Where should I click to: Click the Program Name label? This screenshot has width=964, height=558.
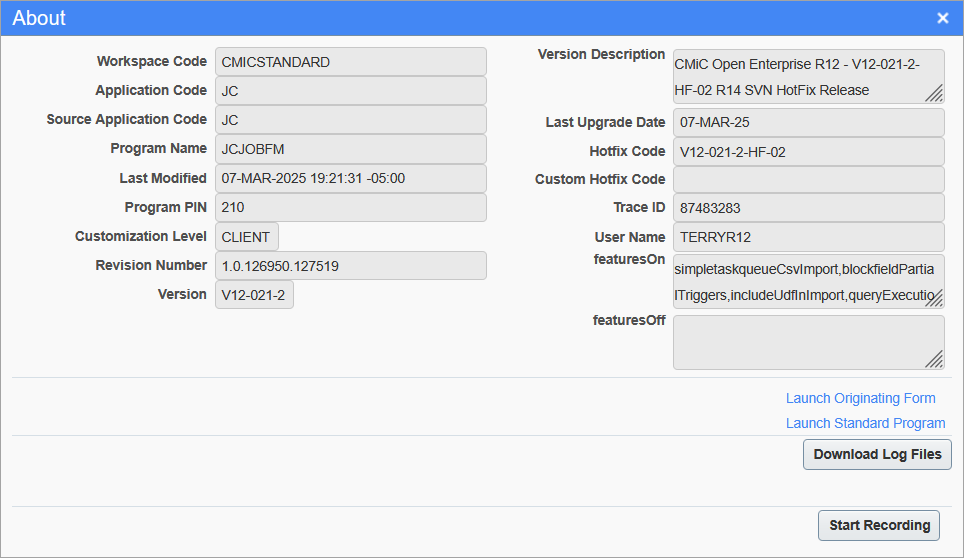pyautogui.click(x=159, y=148)
